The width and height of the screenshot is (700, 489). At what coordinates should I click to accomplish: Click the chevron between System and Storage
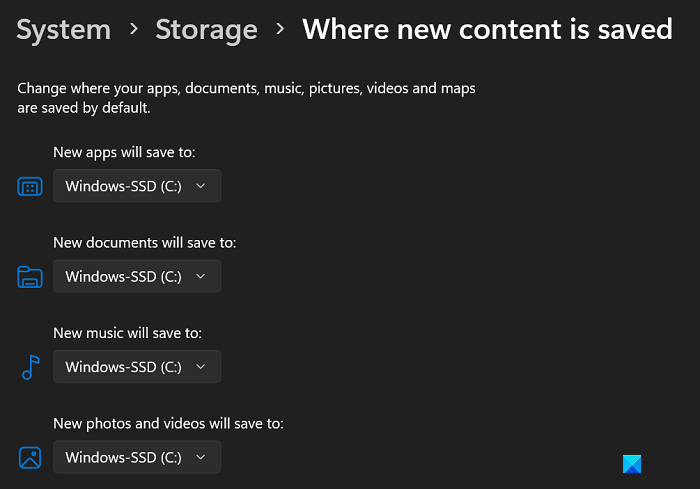[134, 30]
